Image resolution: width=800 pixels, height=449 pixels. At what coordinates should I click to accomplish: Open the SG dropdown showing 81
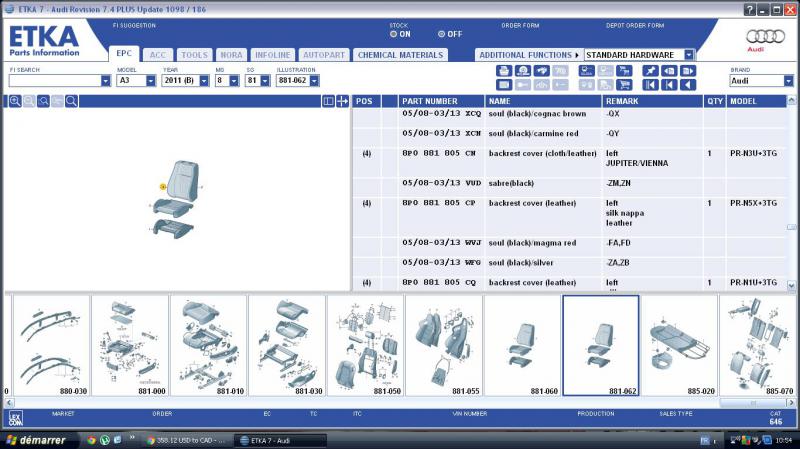click(265, 81)
